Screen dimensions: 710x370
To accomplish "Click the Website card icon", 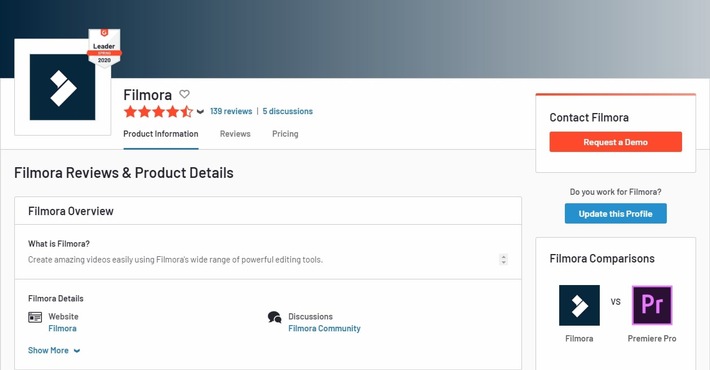I will coord(35,317).
